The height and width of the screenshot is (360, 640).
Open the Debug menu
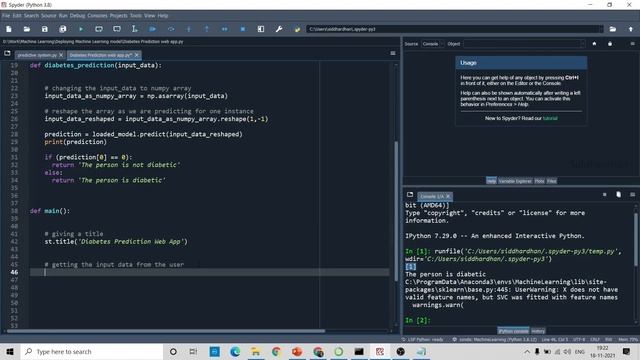pyautogui.click(x=77, y=16)
